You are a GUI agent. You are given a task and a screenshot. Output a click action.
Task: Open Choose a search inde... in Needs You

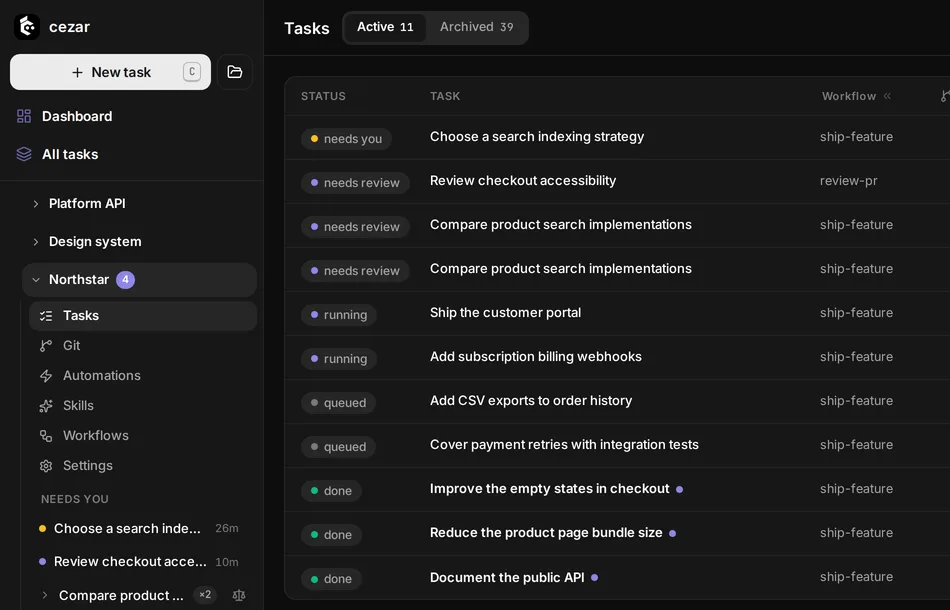[x=127, y=529]
